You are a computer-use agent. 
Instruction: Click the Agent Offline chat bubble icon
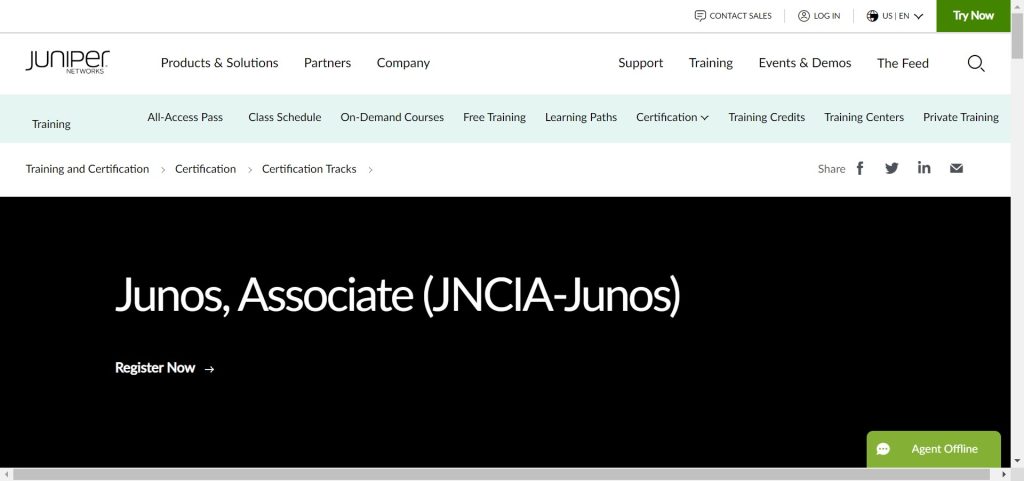pyautogui.click(x=884, y=449)
